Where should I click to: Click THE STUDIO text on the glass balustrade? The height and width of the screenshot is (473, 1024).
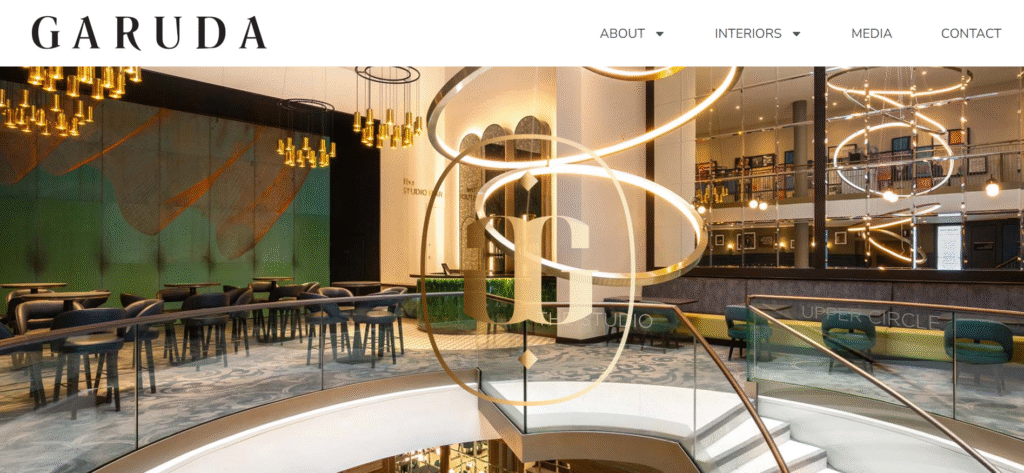(593, 320)
